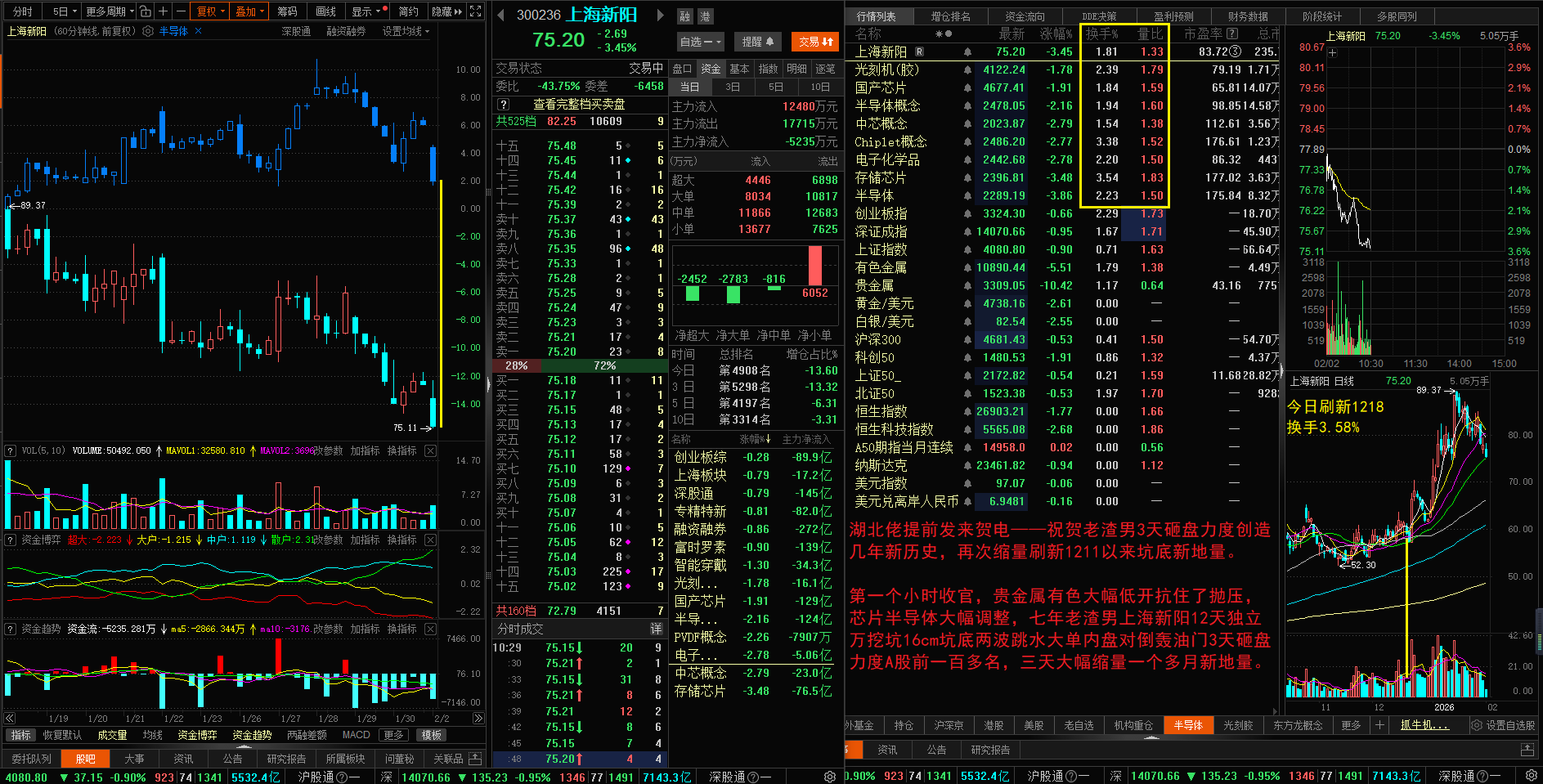Expand the 更多 watchlist tabs

[x=1351, y=725]
